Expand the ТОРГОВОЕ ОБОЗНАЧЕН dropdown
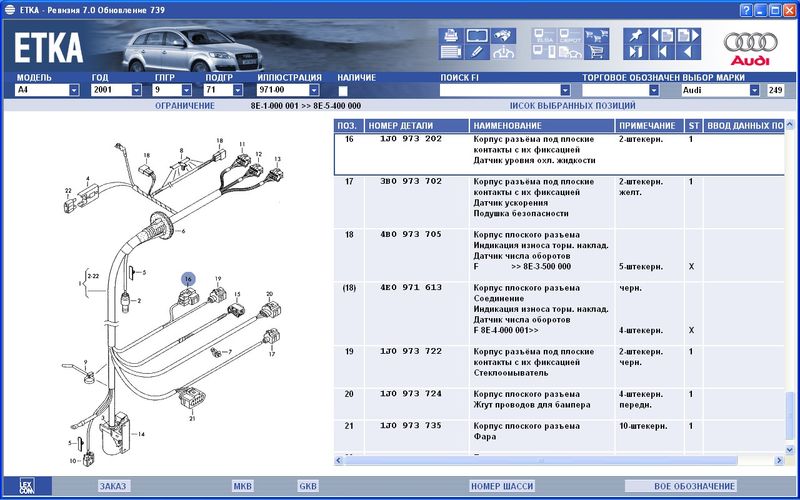Screen dimensions: 800x500 tap(654, 90)
